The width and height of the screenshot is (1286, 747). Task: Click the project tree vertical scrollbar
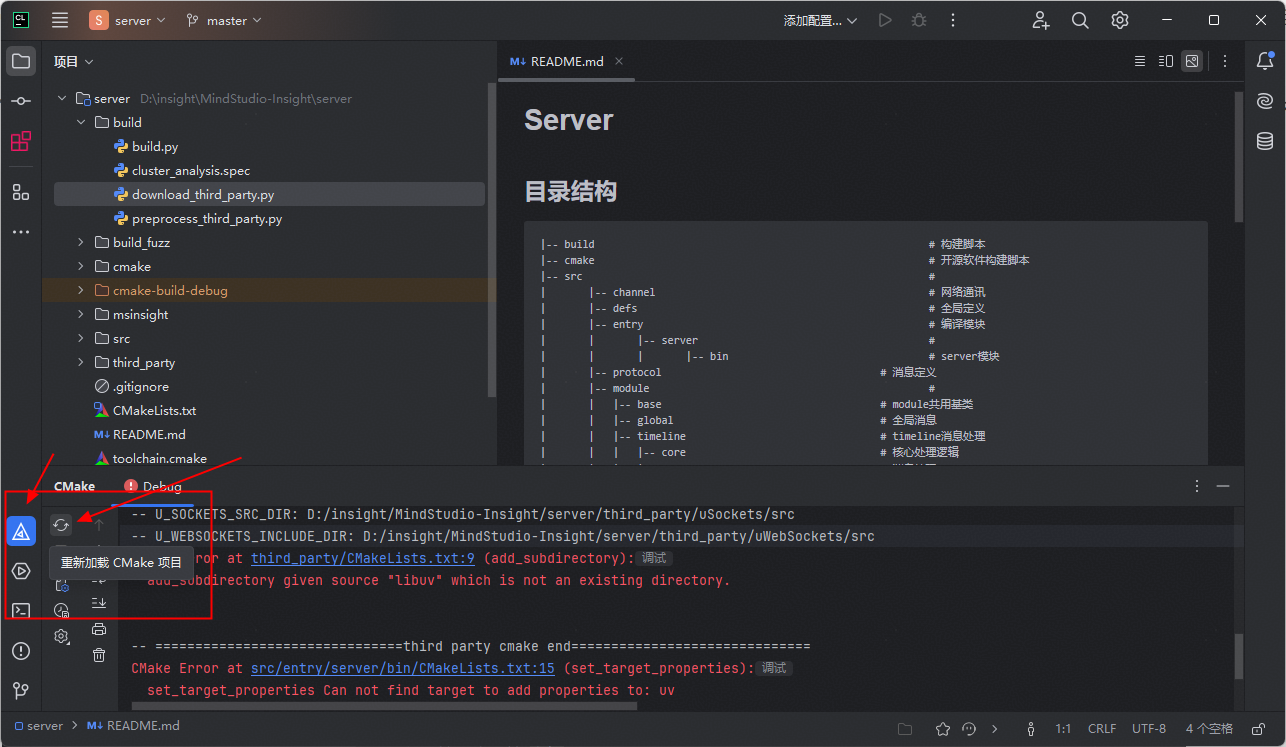click(x=491, y=238)
